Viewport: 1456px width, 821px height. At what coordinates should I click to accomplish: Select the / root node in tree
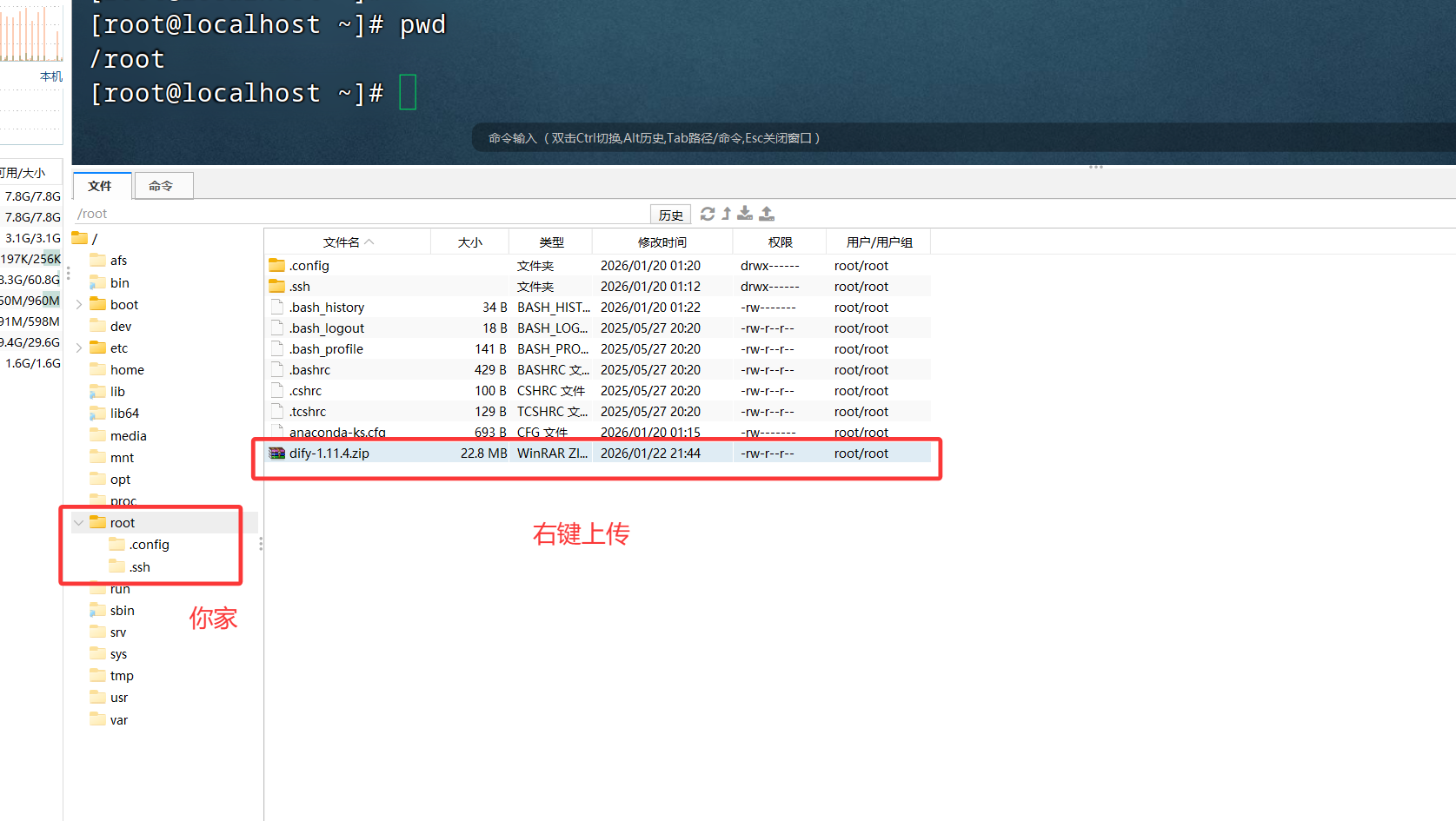pos(85,238)
